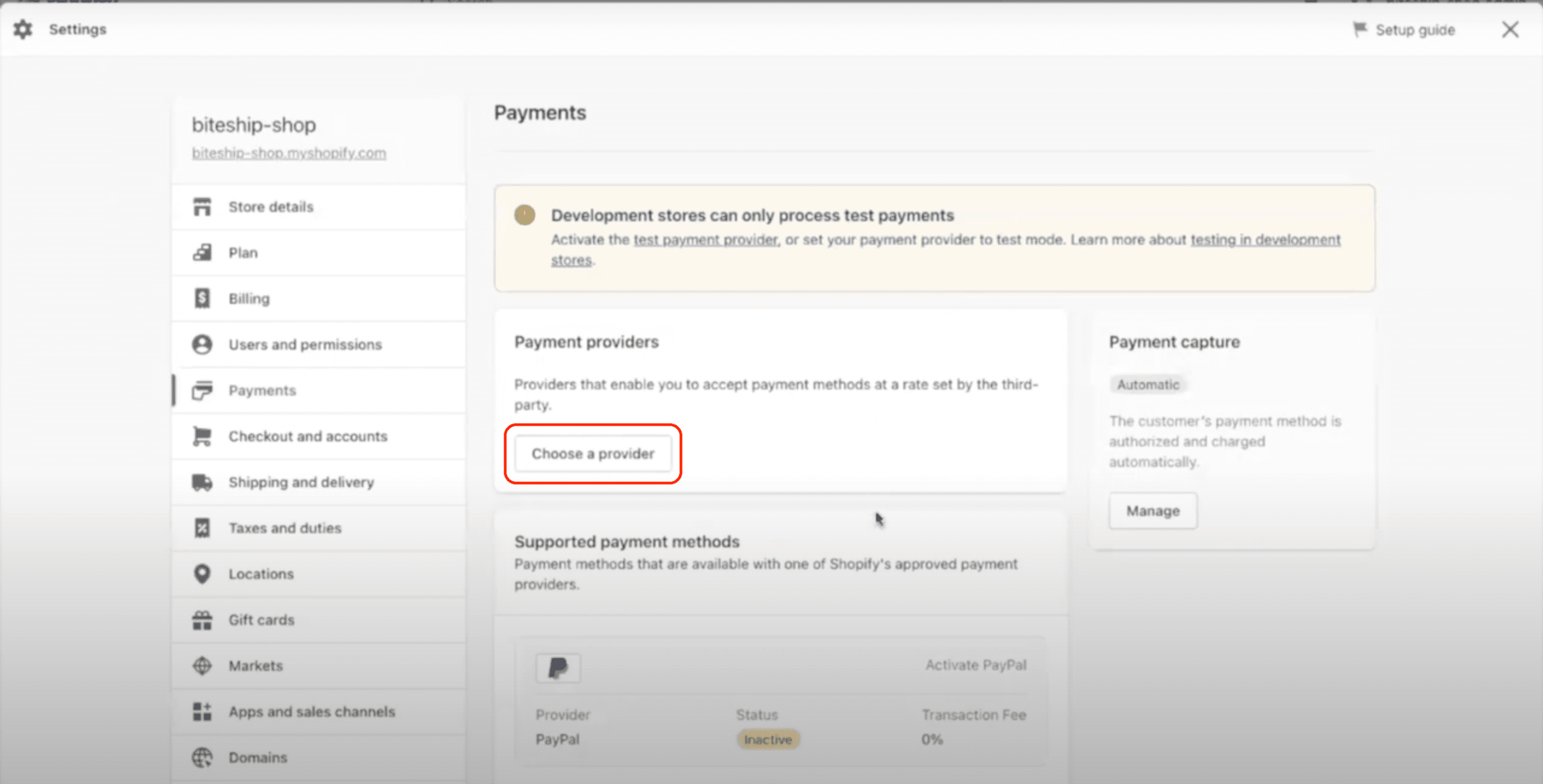
Task: Click the Payments card icon
Action: point(202,390)
